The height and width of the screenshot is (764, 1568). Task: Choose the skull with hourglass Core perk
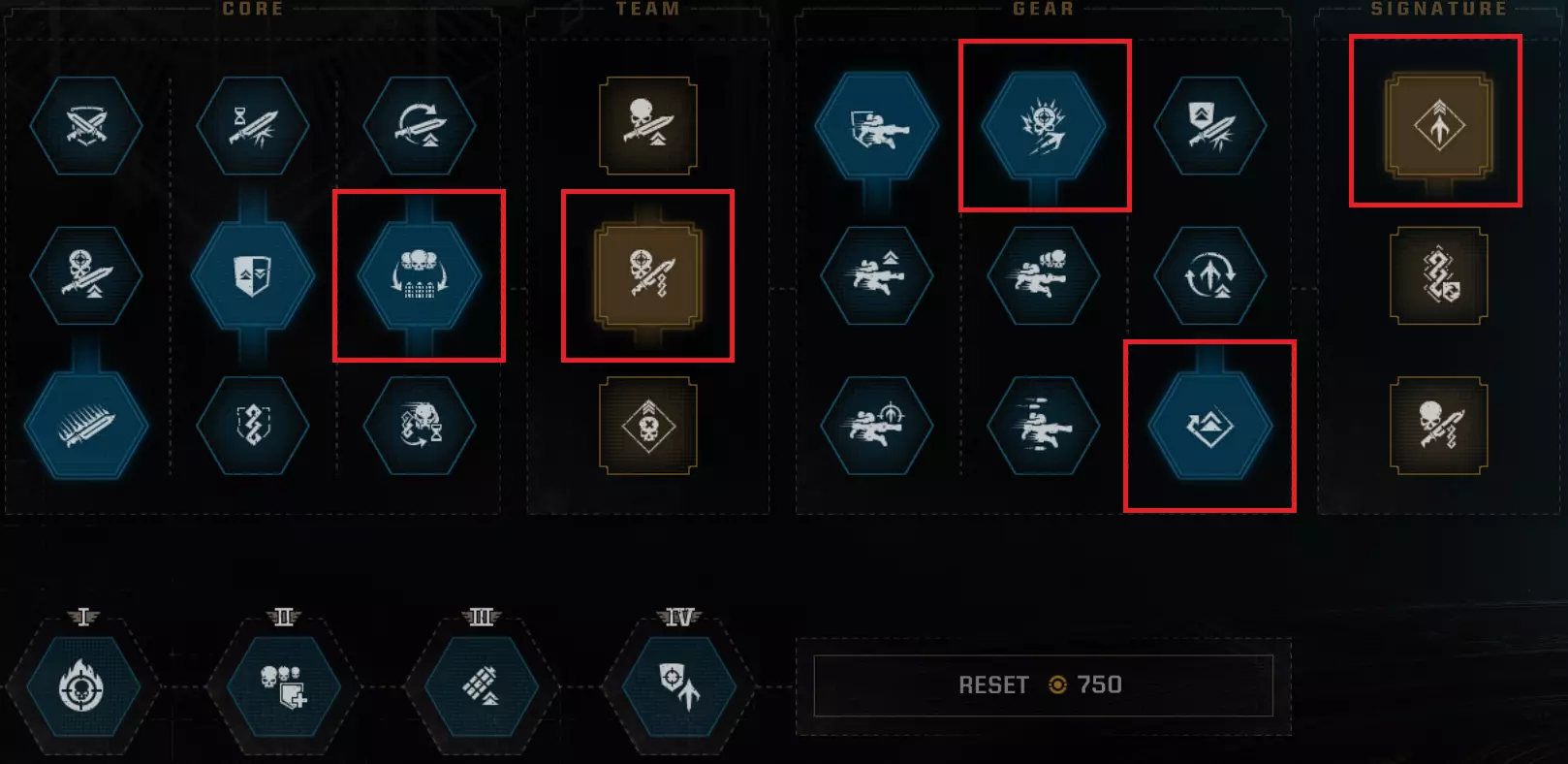point(420,426)
